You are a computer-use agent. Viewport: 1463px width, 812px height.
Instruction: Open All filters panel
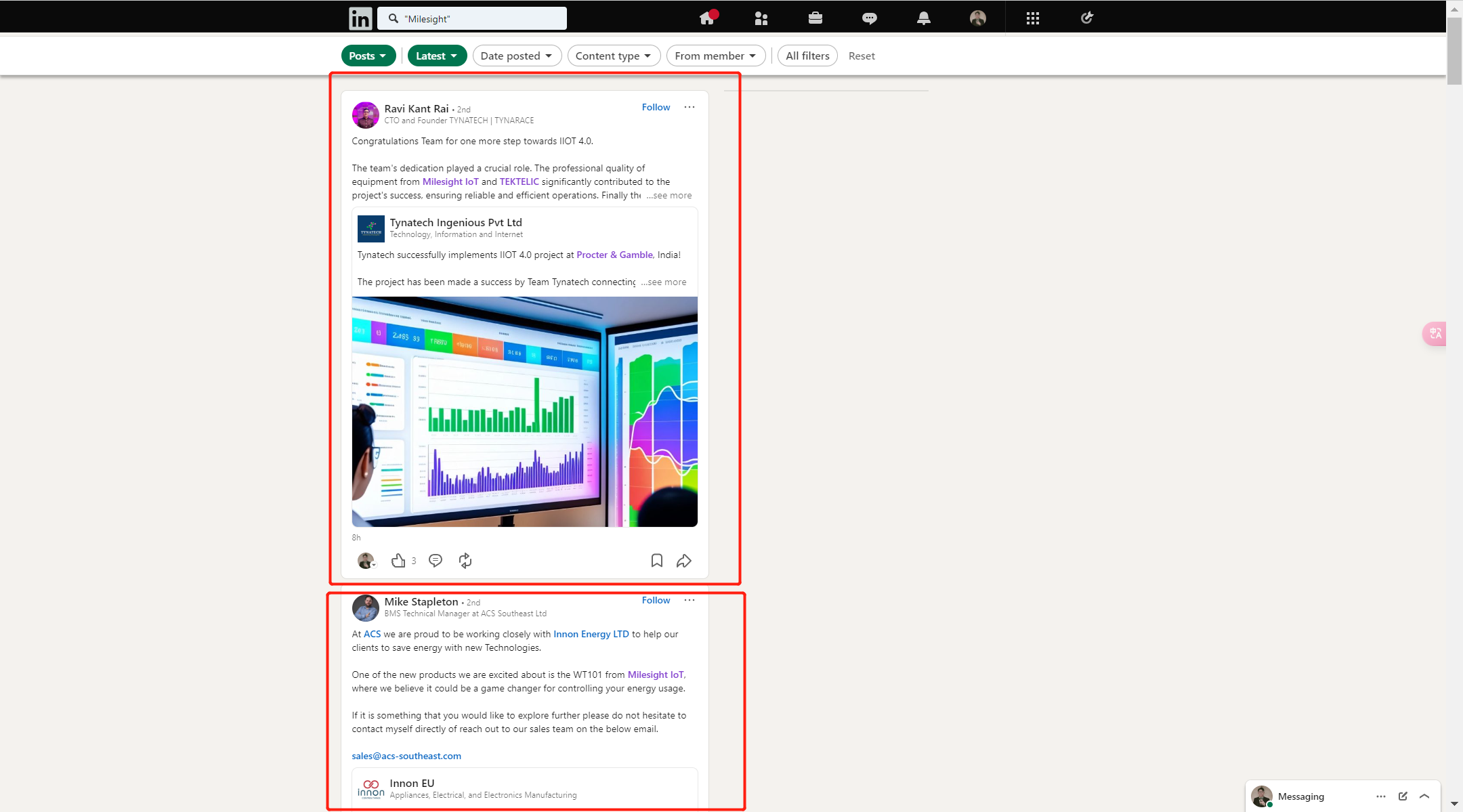point(807,56)
